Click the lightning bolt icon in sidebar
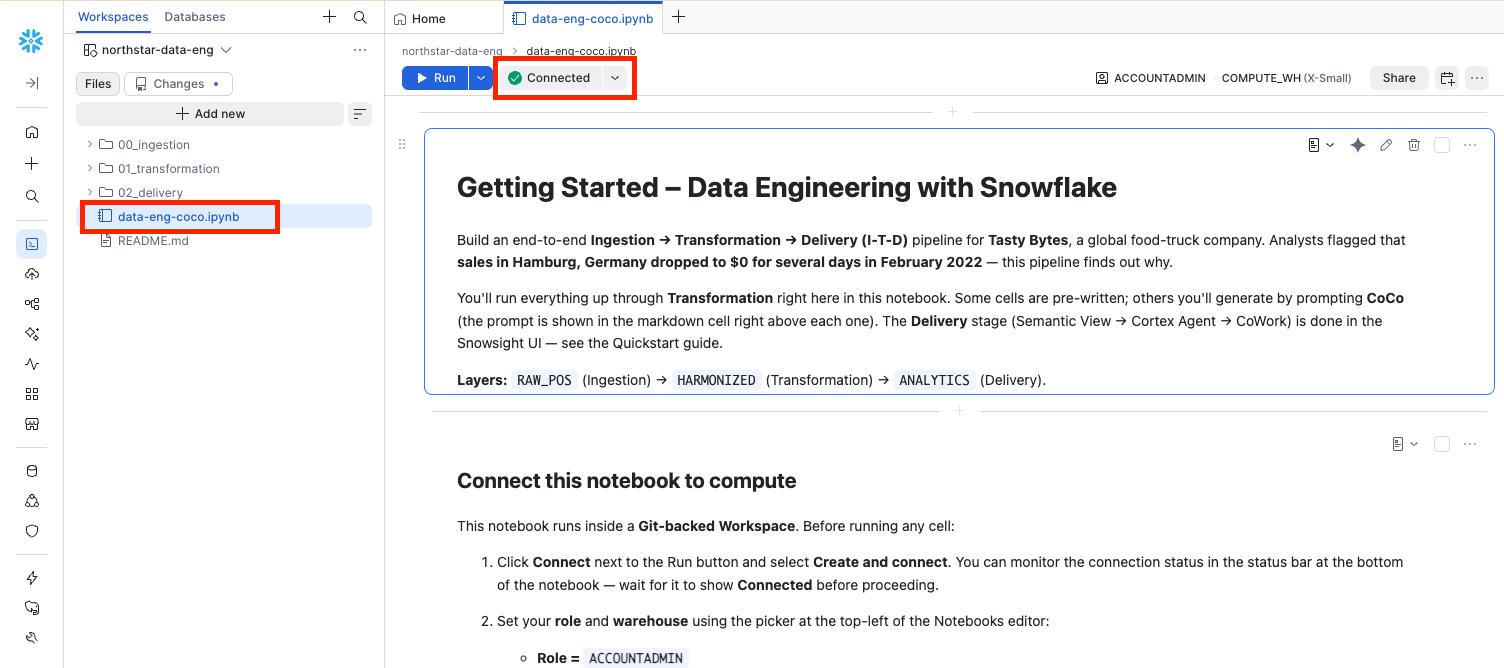 32,578
